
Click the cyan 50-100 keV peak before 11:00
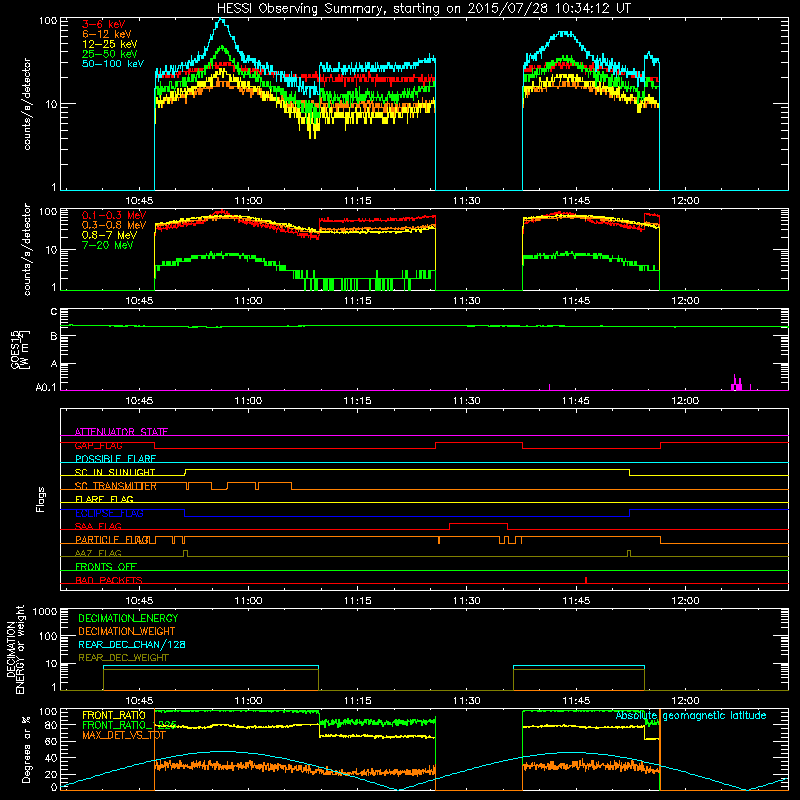221,21
